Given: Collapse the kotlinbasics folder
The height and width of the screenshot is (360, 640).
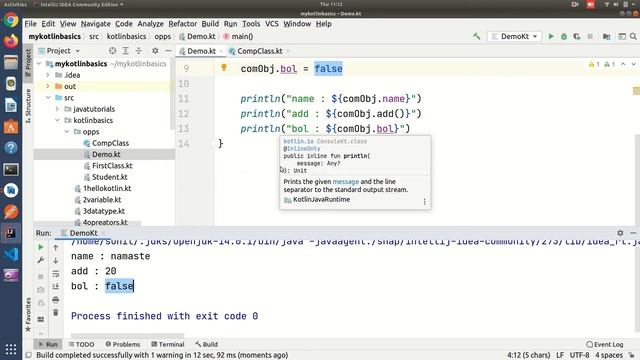Looking at the screenshot, I should pyautogui.click(x=57, y=120).
